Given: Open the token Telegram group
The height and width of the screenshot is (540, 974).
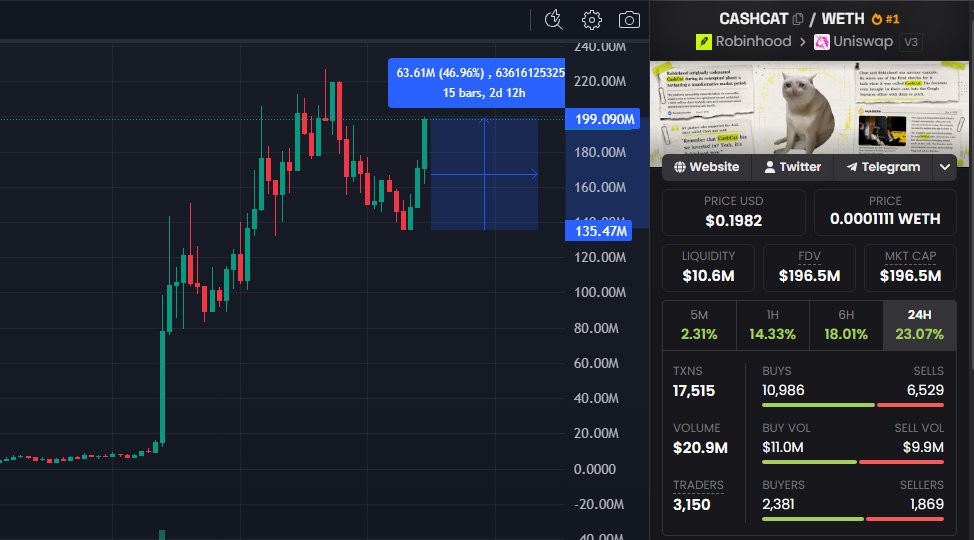Looking at the screenshot, I should (x=883, y=167).
